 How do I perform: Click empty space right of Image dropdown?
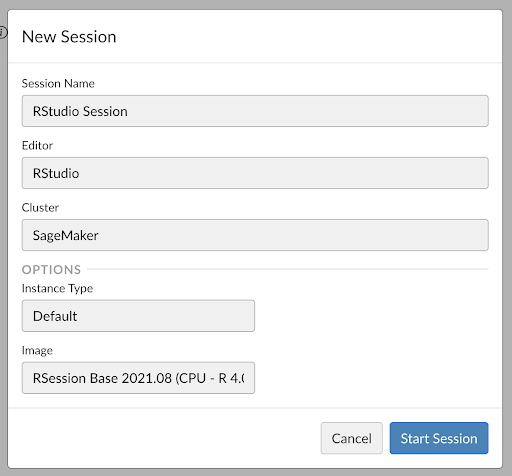pyautogui.click(x=372, y=378)
